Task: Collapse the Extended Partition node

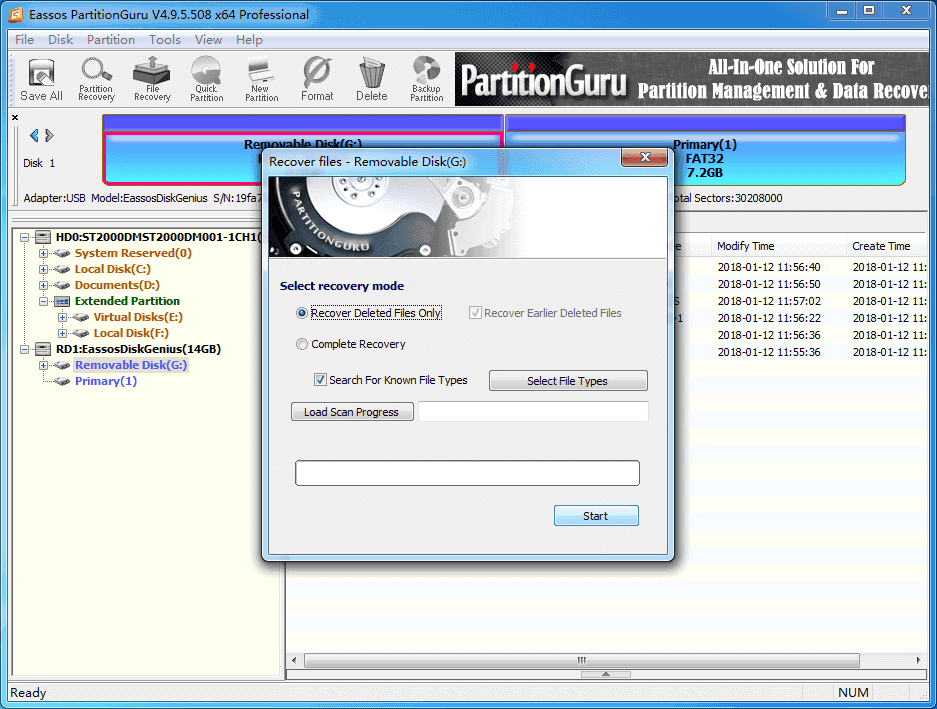Action: 44,301
